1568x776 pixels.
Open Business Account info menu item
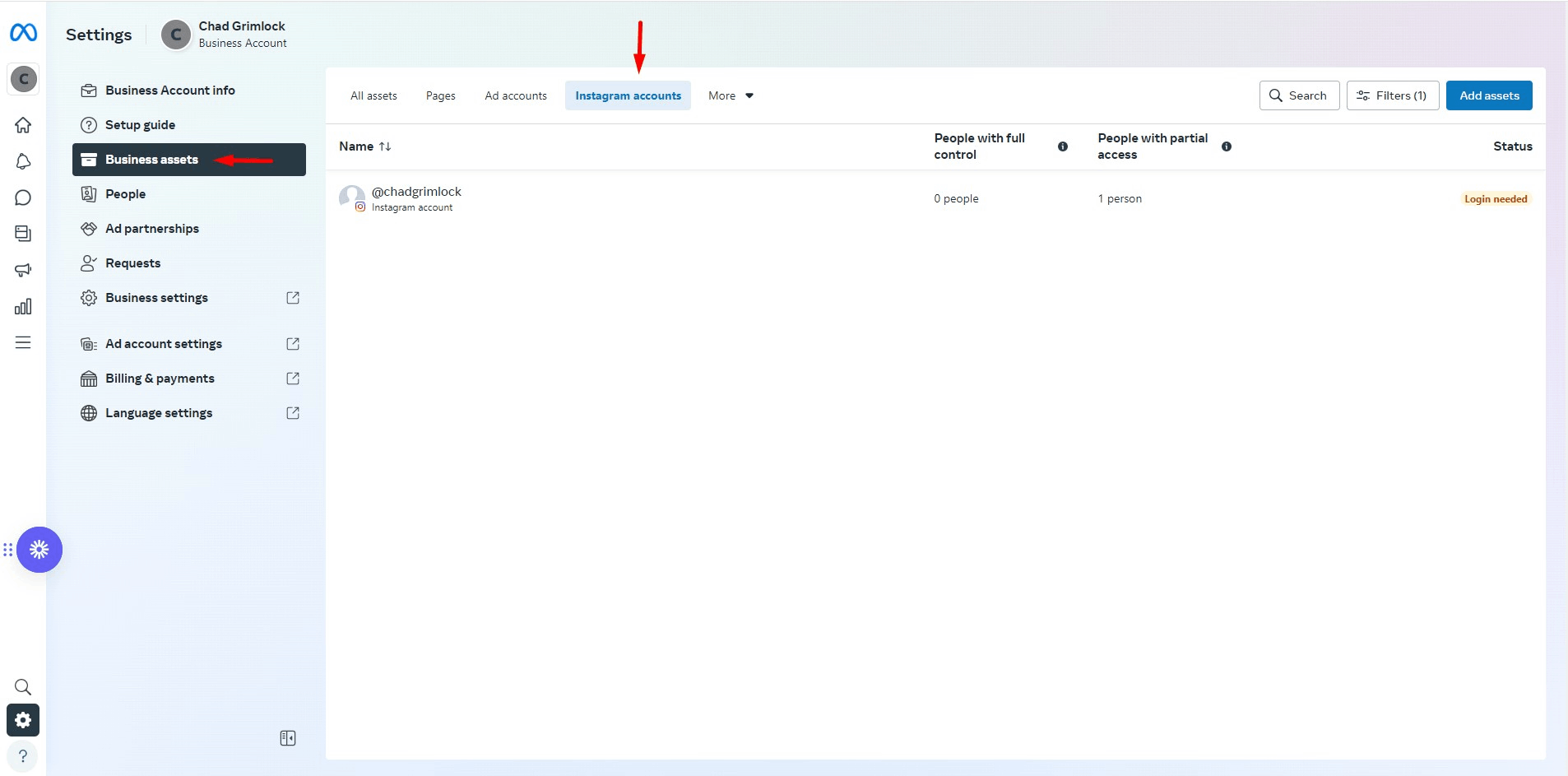click(189, 91)
